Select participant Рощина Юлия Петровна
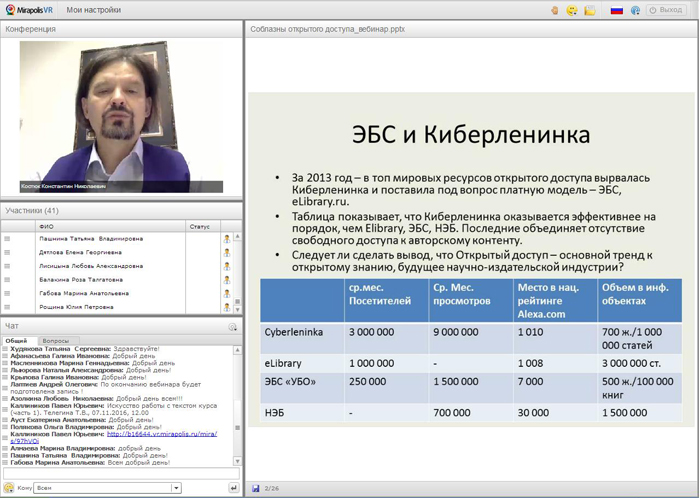This screenshot has height=498, width=700. (76, 307)
